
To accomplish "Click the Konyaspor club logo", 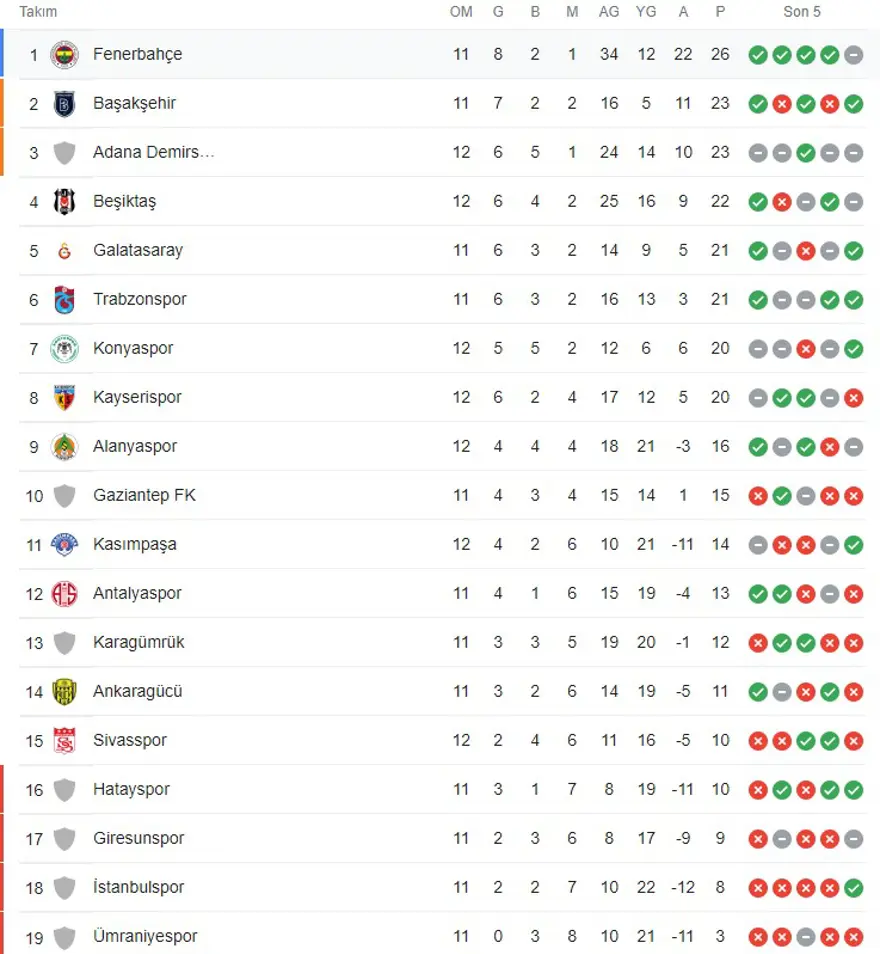I will point(64,348).
